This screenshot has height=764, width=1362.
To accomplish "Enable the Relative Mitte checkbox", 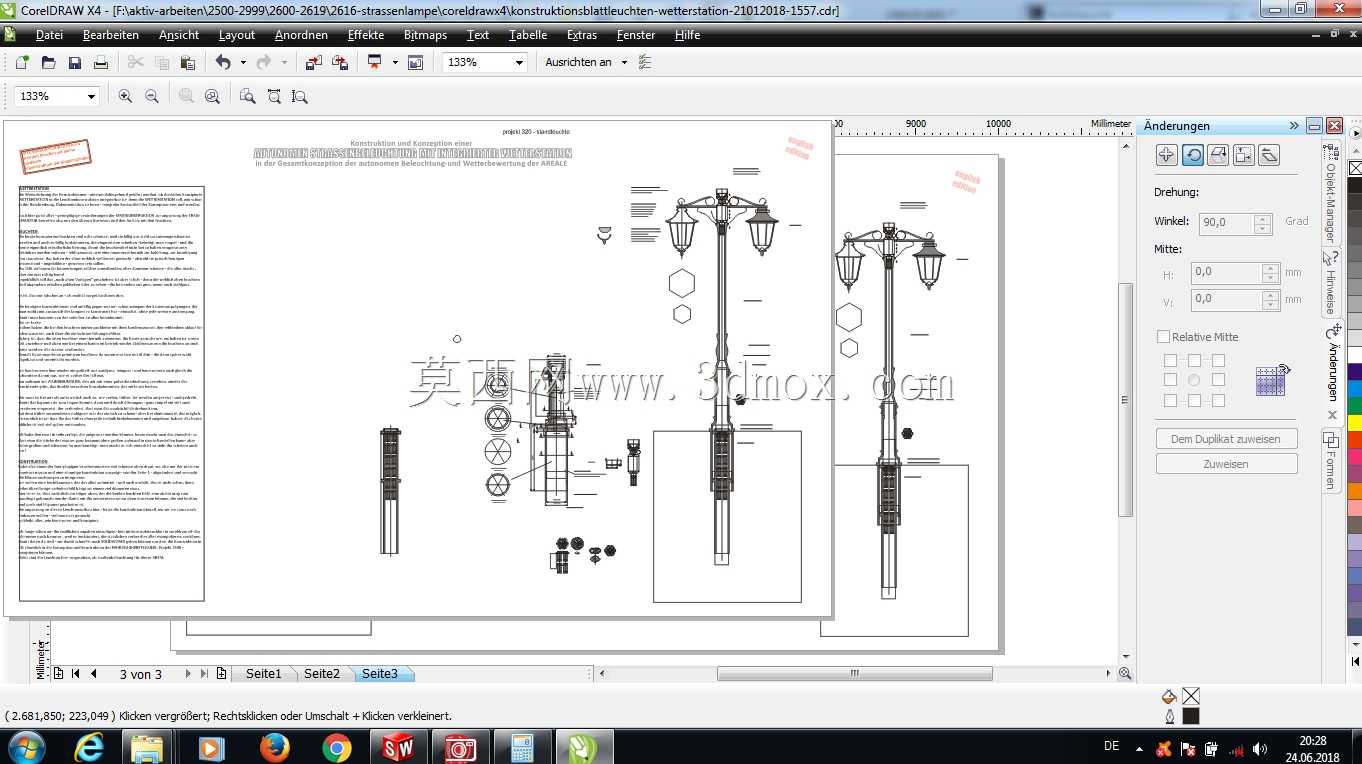I will click(1163, 337).
